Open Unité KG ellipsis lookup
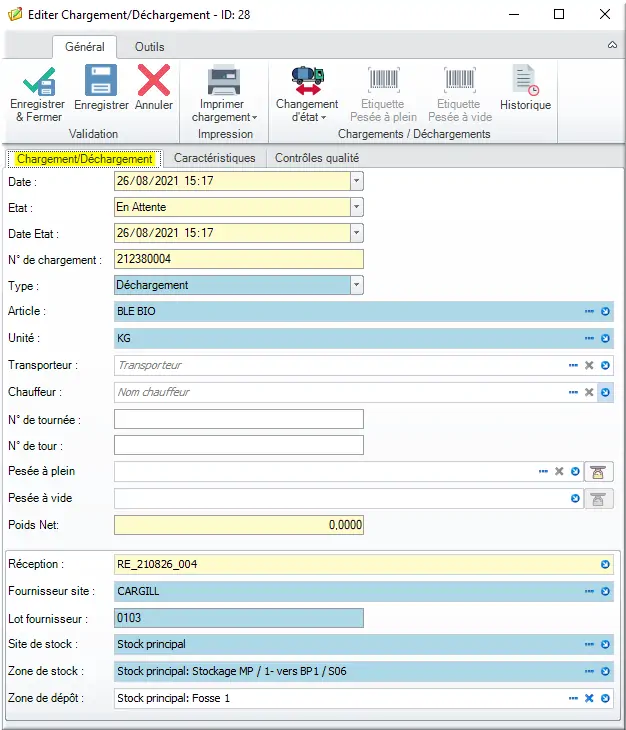The width and height of the screenshot is (626, 730). point(589,338)
